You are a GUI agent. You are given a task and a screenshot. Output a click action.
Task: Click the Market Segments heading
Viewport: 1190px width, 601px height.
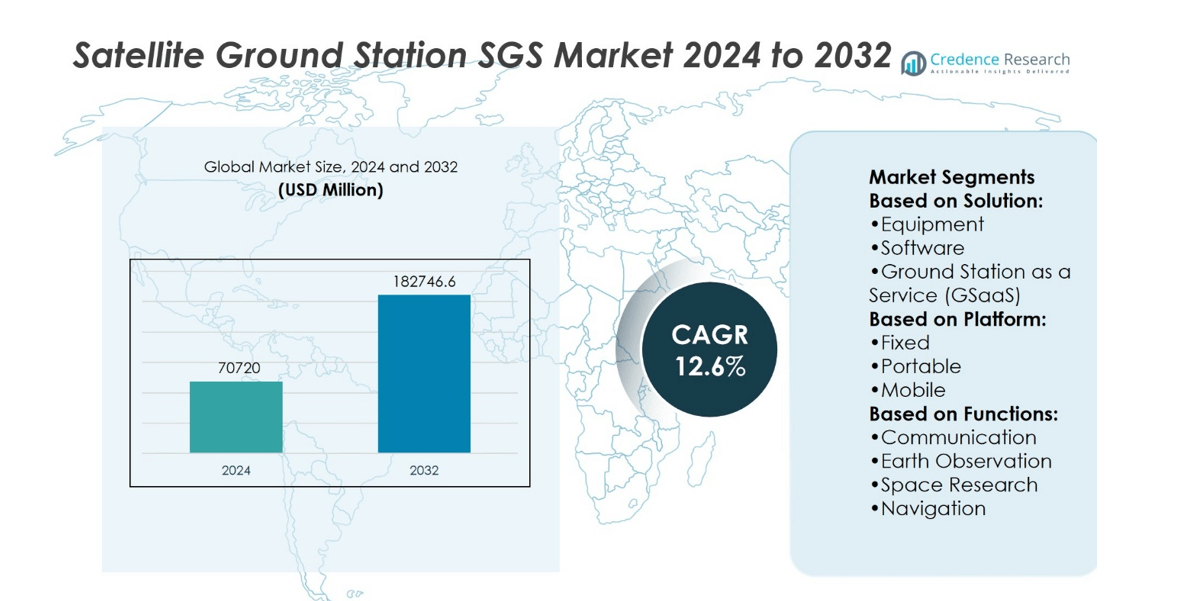pyautogui.click(x=951, y=177)
